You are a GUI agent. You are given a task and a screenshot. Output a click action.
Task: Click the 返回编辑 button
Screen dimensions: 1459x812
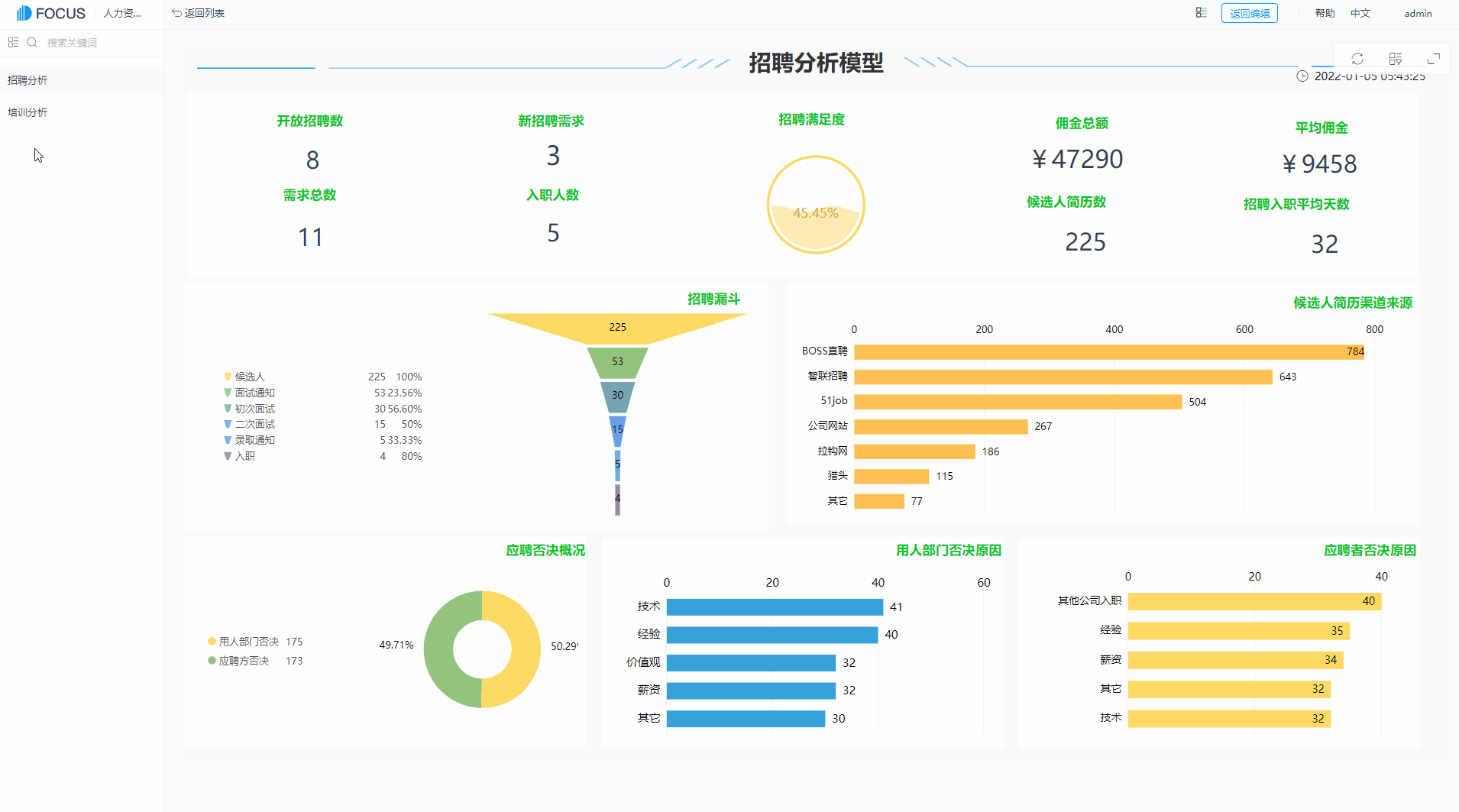(x=1250, y=13)
